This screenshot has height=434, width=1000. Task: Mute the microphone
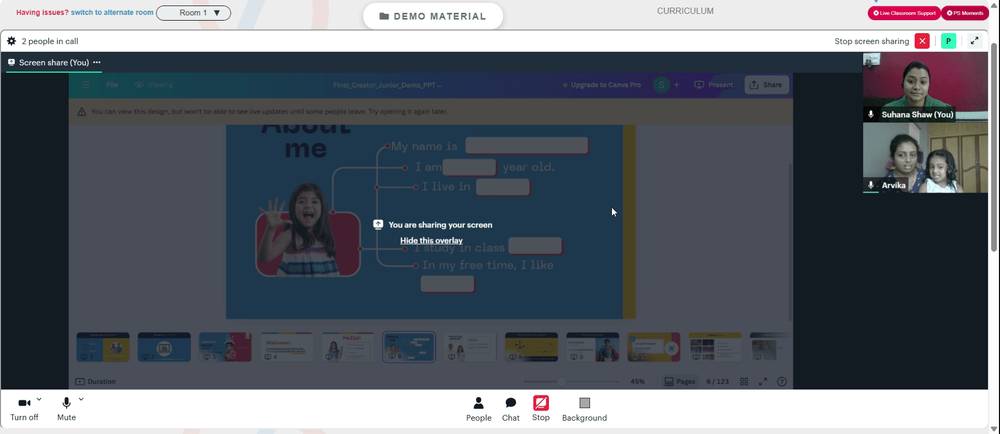tap(66, 409)
